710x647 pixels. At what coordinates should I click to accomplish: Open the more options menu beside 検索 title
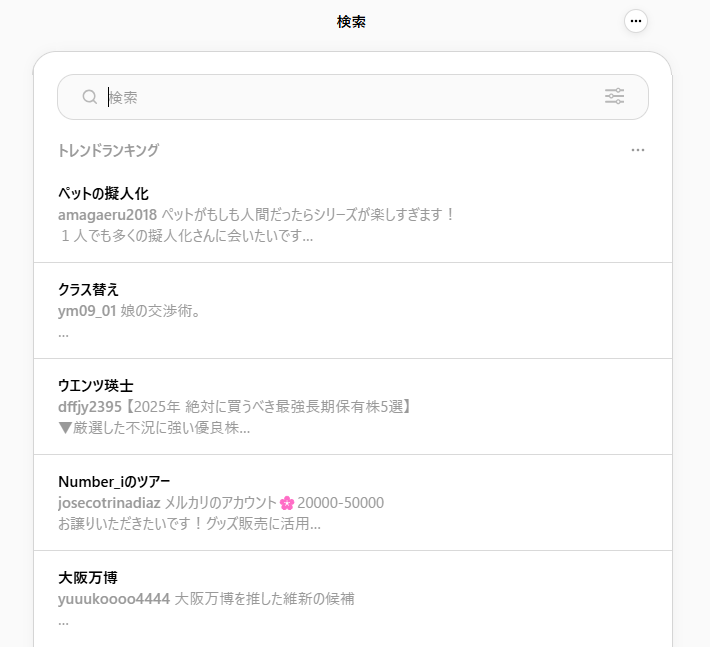click(x=636, y=21)
